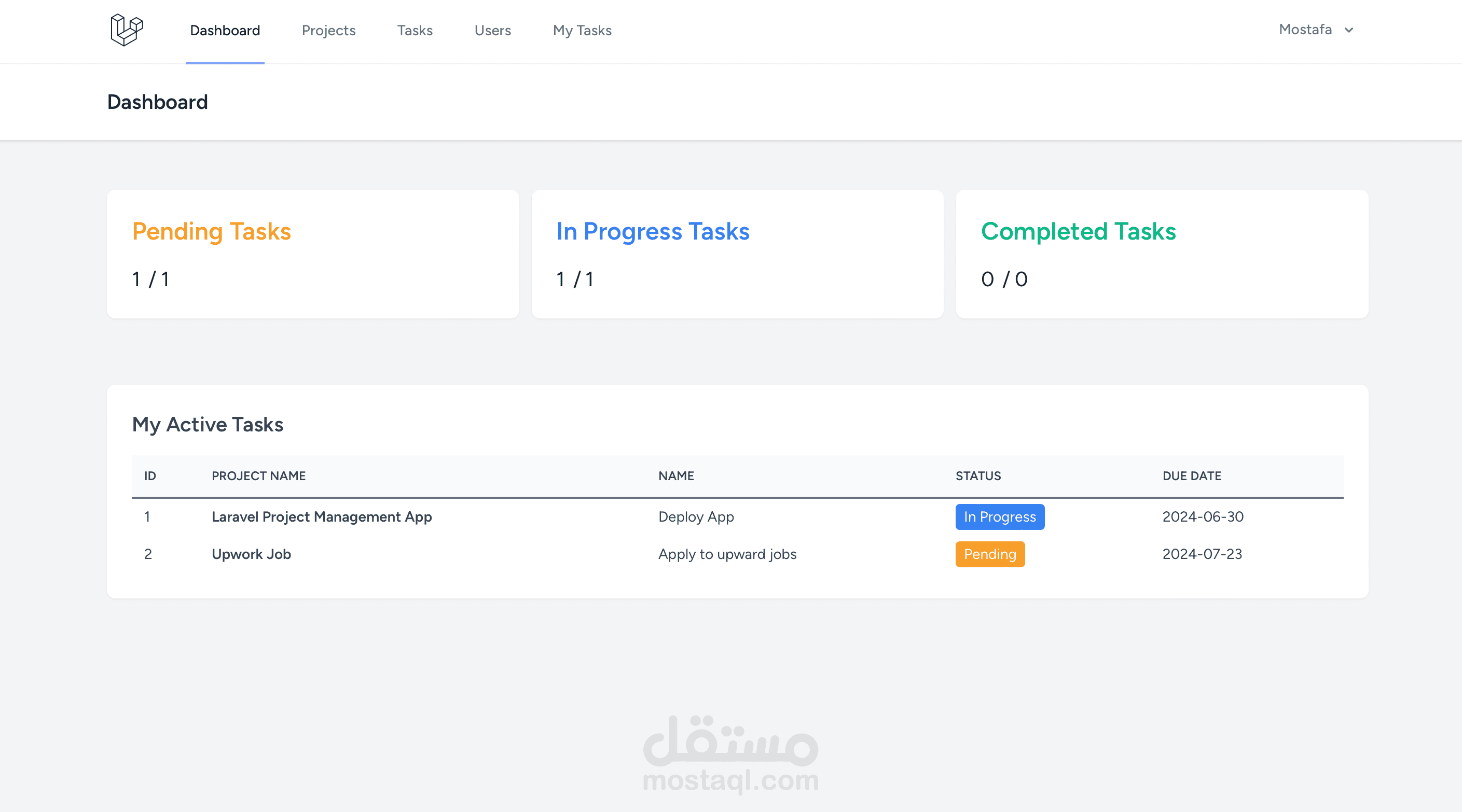Image resolution: width=1462 pixels, height=812 pixels.
Task: Click the due date 2024-06-30
Action: coord(1203,516)
